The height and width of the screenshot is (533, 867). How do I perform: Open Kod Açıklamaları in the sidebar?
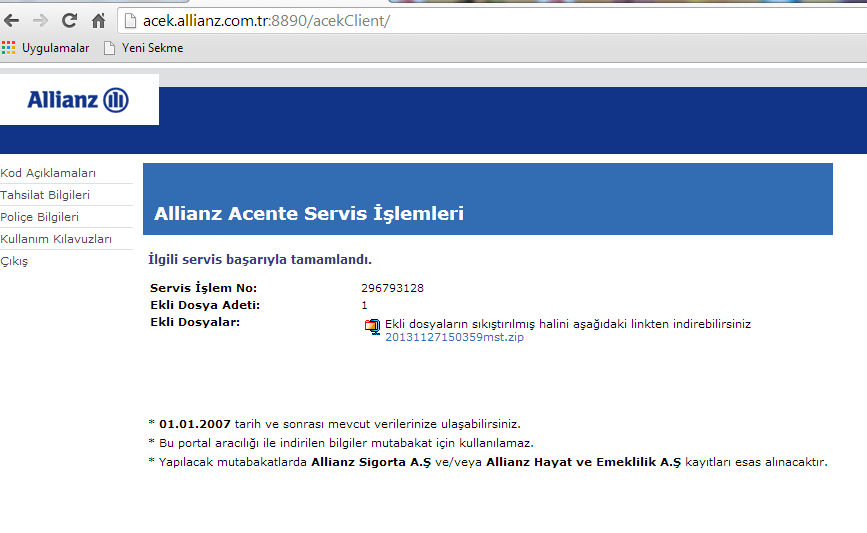[48, 173]
